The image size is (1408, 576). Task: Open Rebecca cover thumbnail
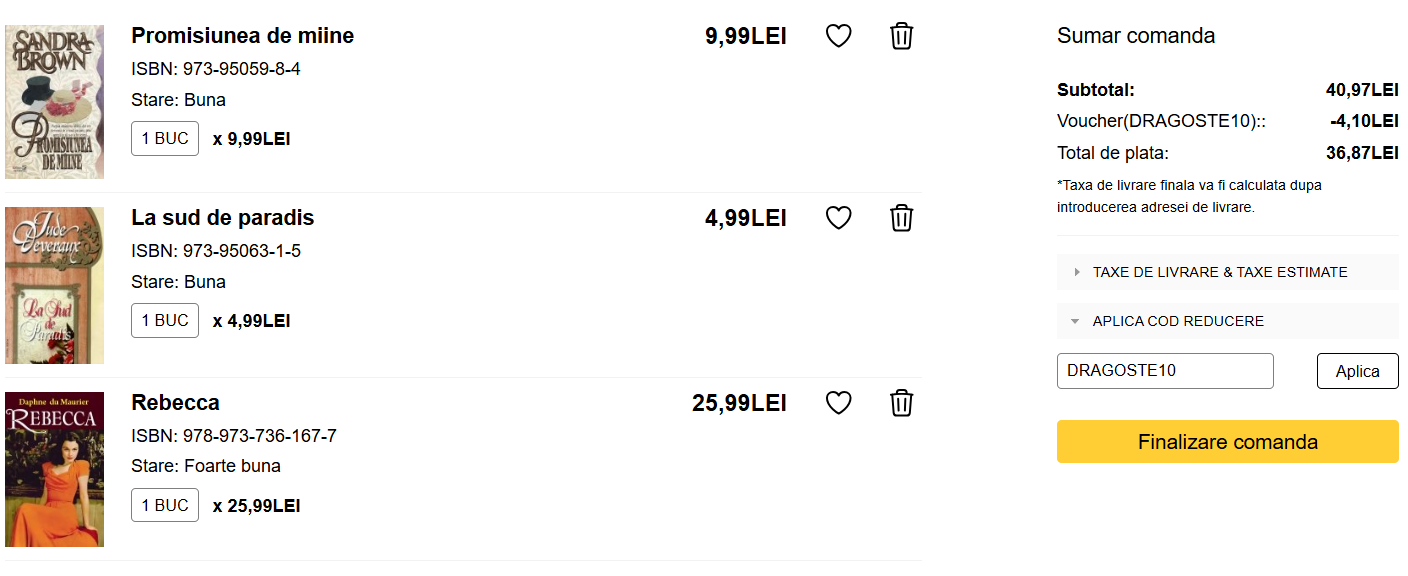(x=54, y=469)
